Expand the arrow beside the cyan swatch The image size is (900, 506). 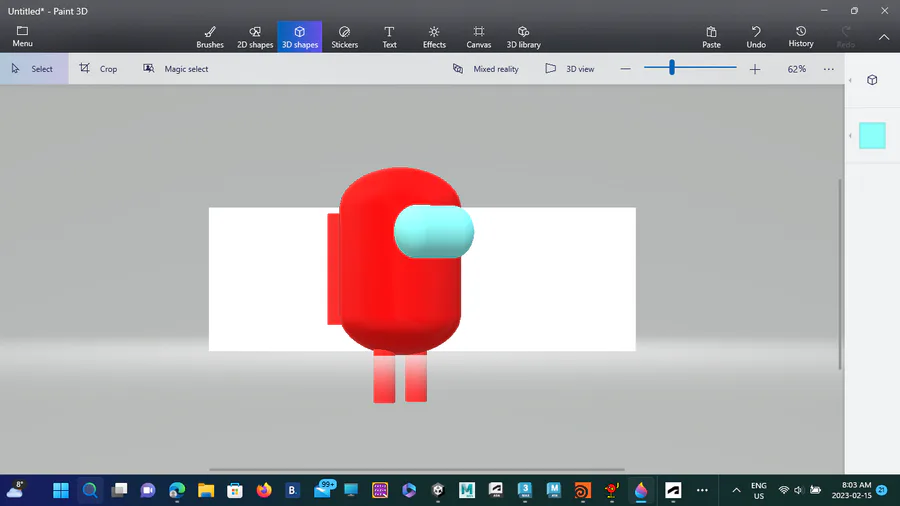850,136
